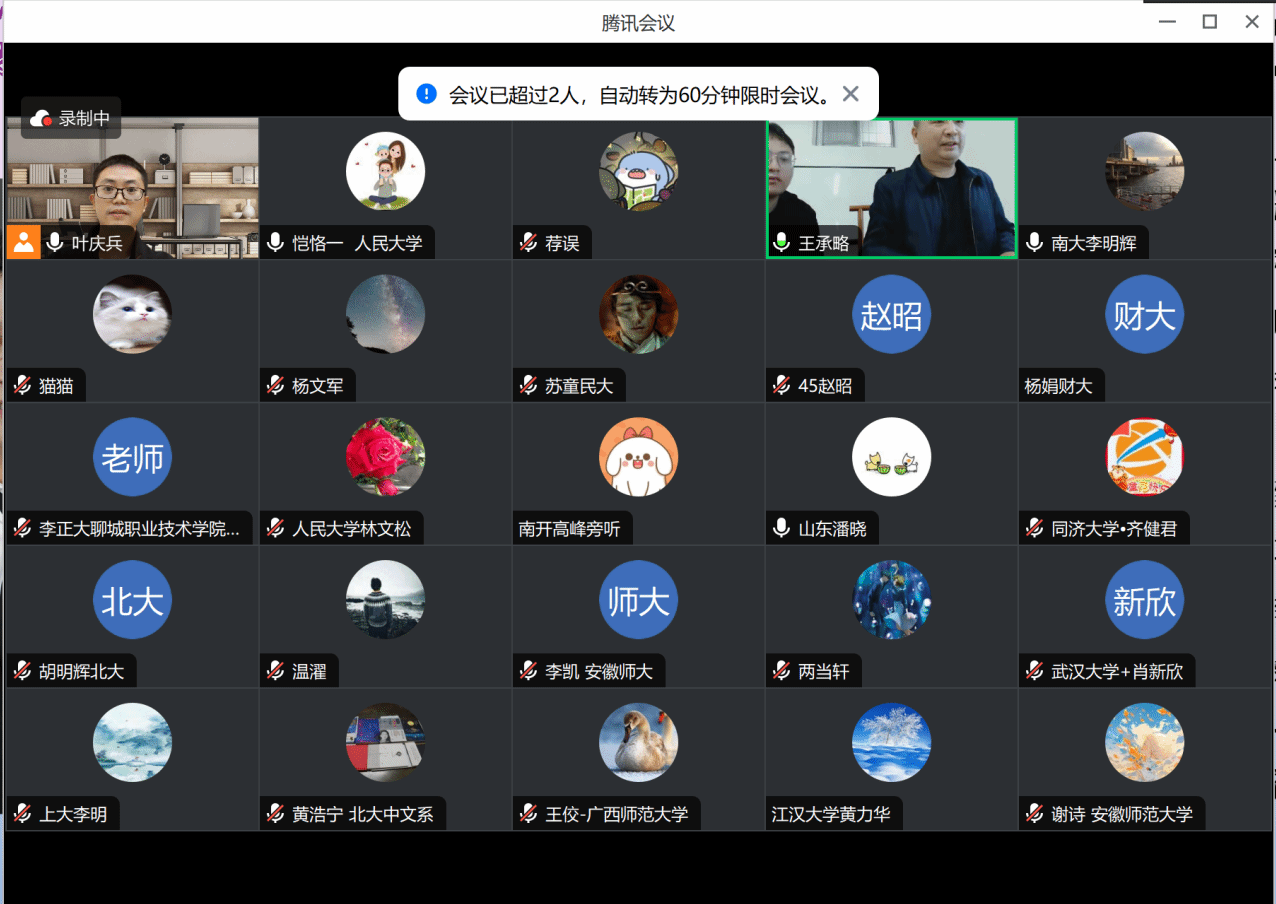
Task: Dismiss the 60-minute meeting limit notification
Action: pyautogui.click(x=851, y=94)
